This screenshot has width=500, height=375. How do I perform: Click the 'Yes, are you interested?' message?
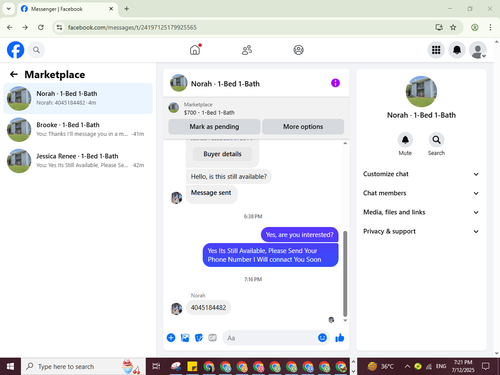[299, 235]
